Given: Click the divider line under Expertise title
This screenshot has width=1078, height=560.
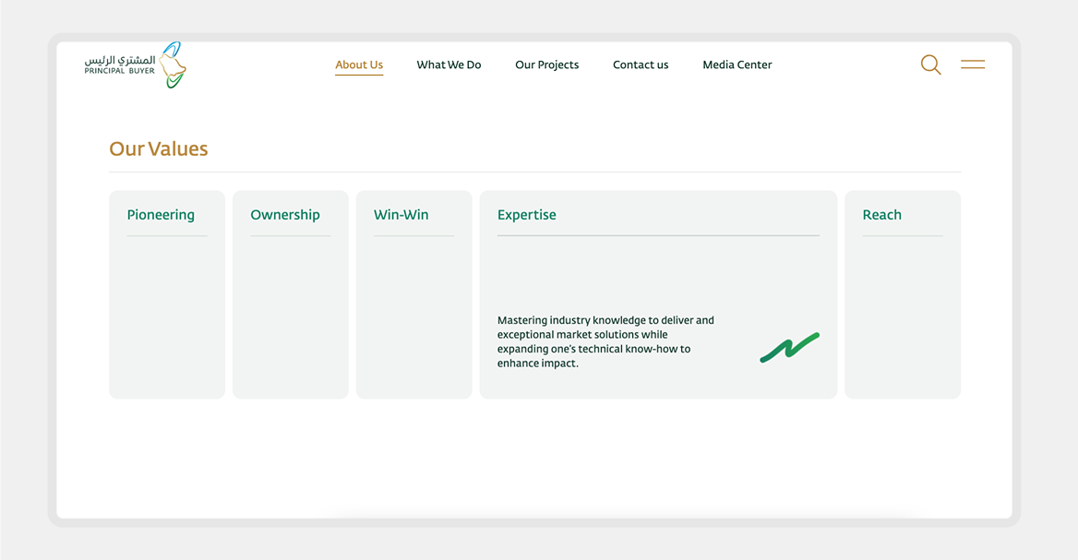Looking at the screenshot, I should [x=658, y=236].
